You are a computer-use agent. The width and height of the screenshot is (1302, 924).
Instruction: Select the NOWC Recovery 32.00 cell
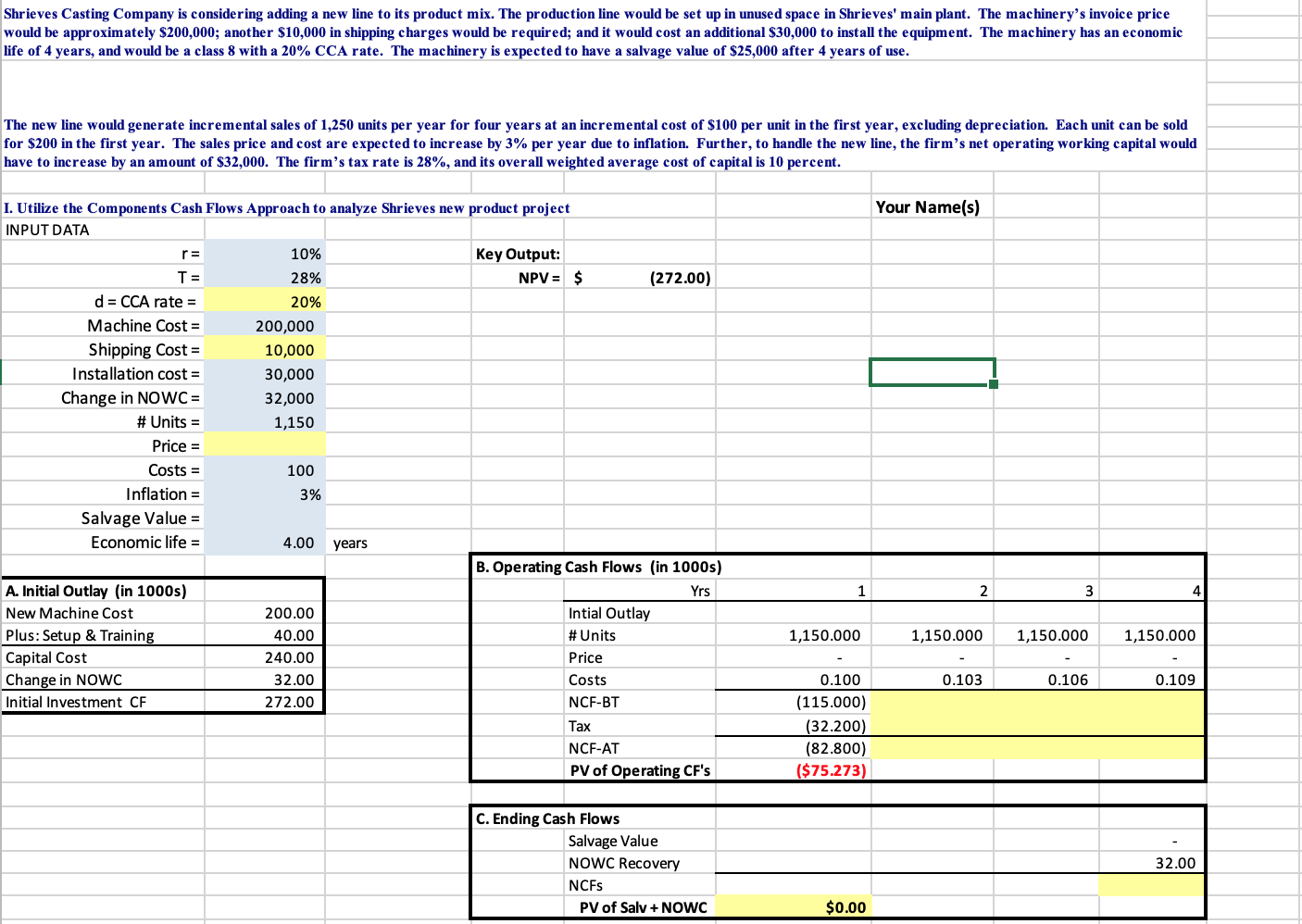(x=1151, y=863)
